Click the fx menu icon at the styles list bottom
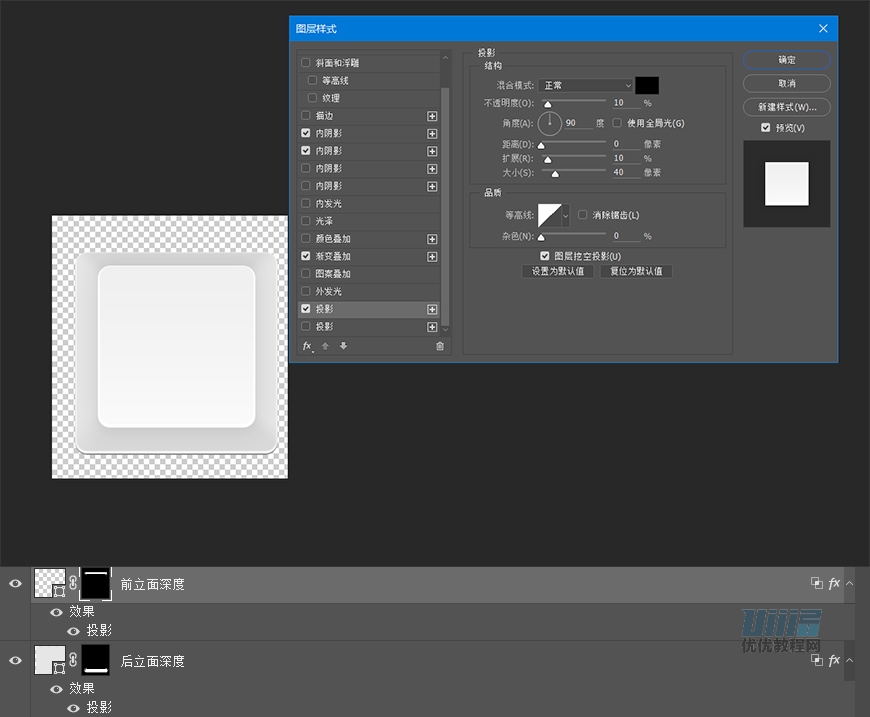The height and width of the screenshot is (717, 870). coord(308,346)
